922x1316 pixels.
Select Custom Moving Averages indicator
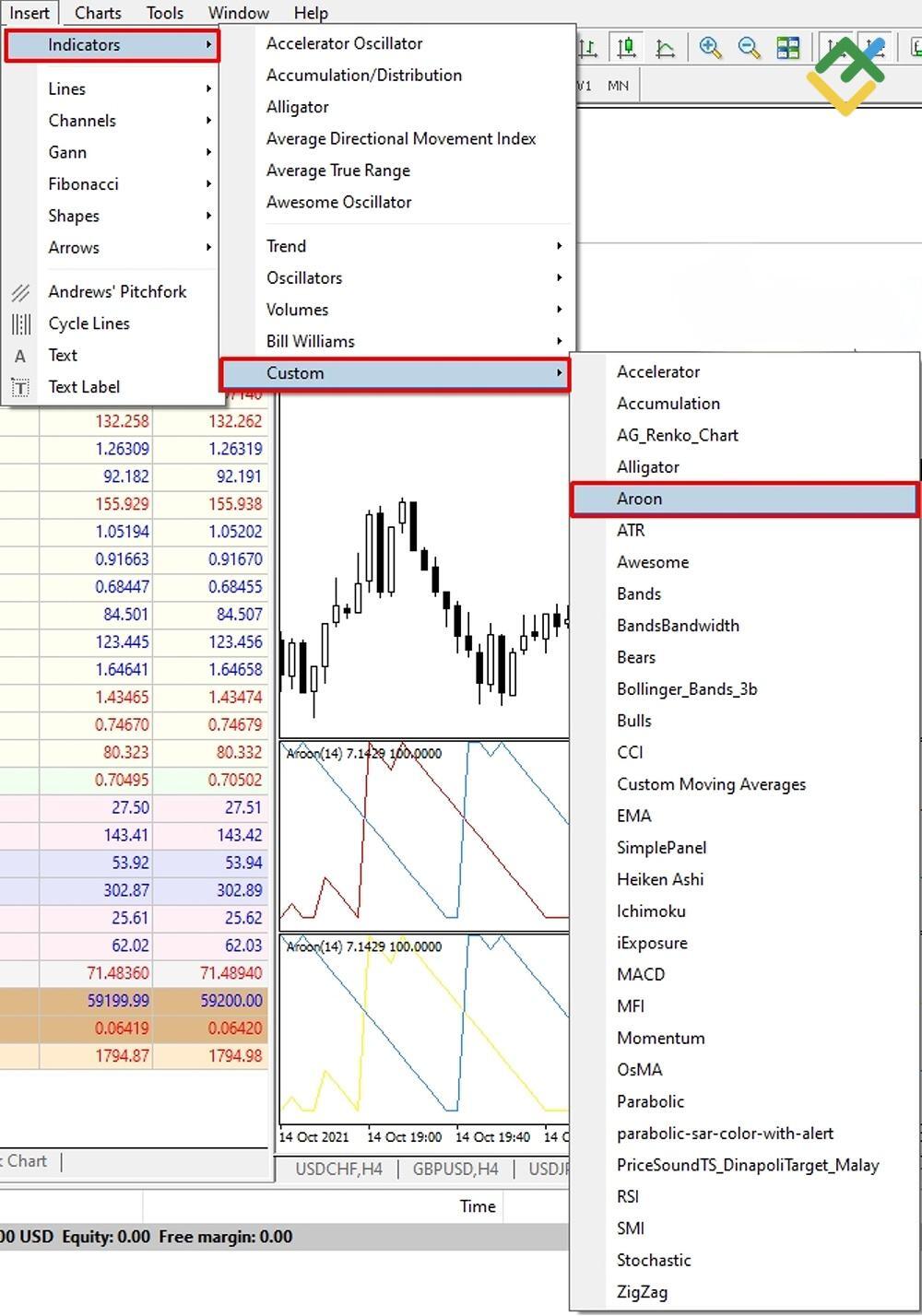[745, 785]
